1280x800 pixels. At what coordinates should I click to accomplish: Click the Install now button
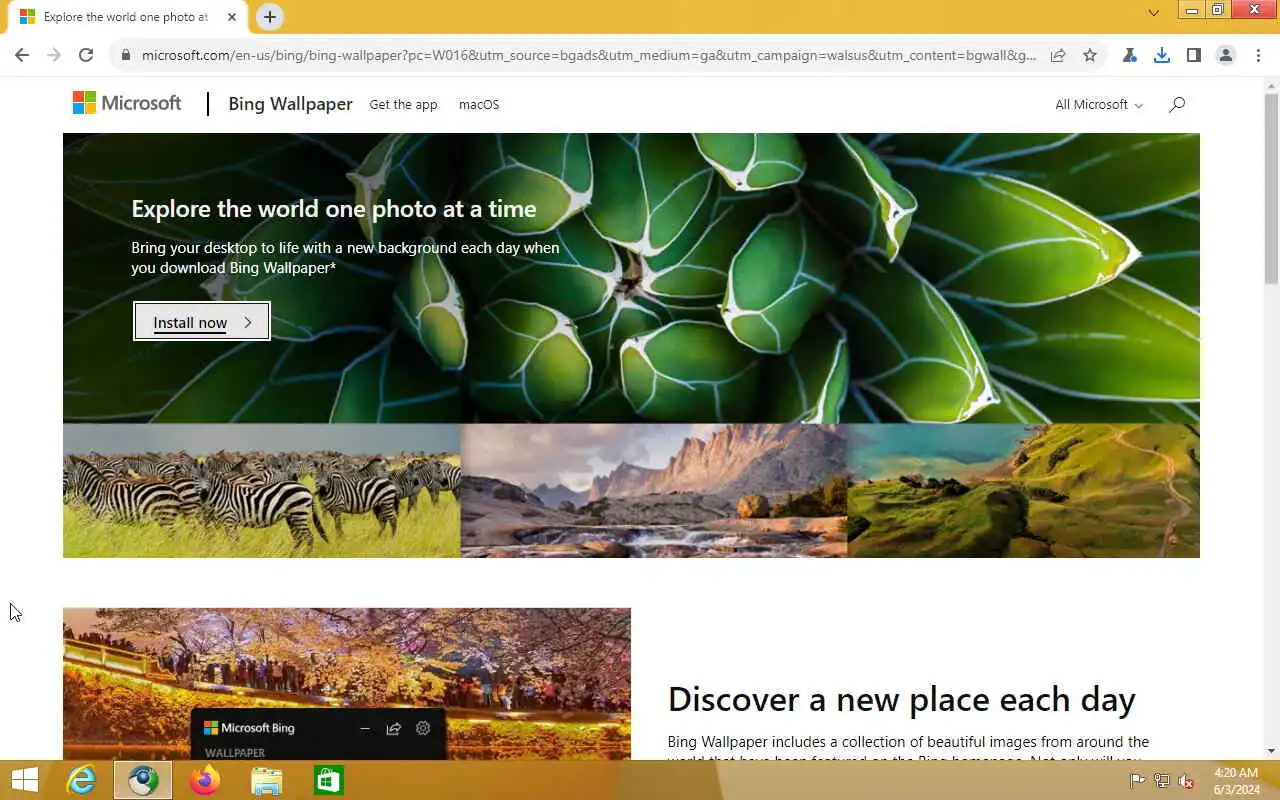202,322
